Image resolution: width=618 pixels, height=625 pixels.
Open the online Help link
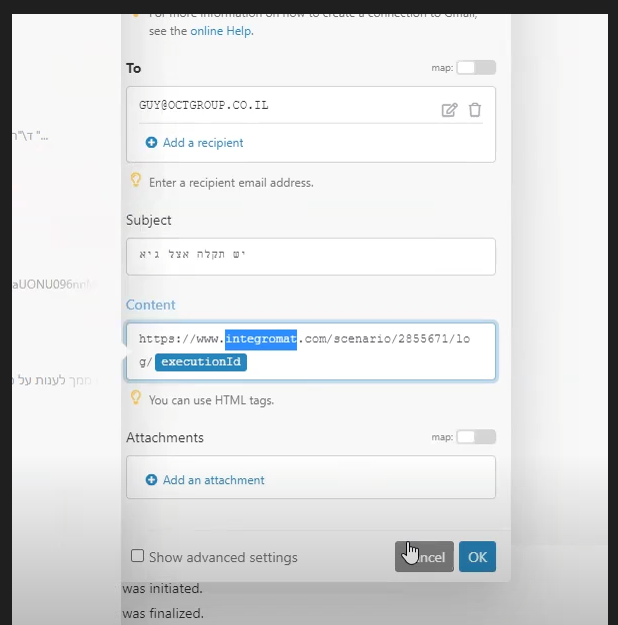click(x=222, y=31)
